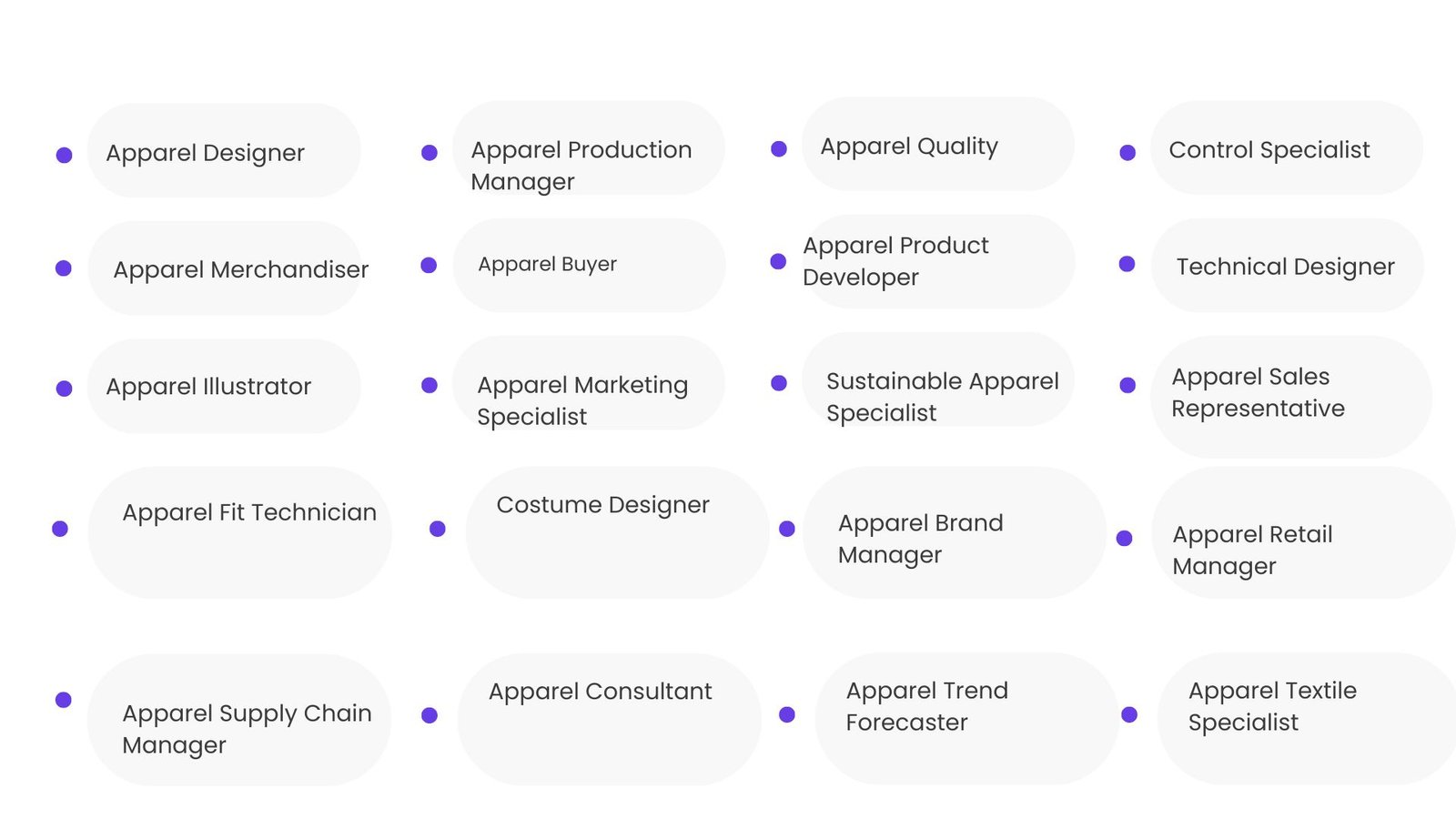Open Apparel Supply Chain Manager pill
This screenshot has height=819, width=1456.
click(x=238, y=720)
